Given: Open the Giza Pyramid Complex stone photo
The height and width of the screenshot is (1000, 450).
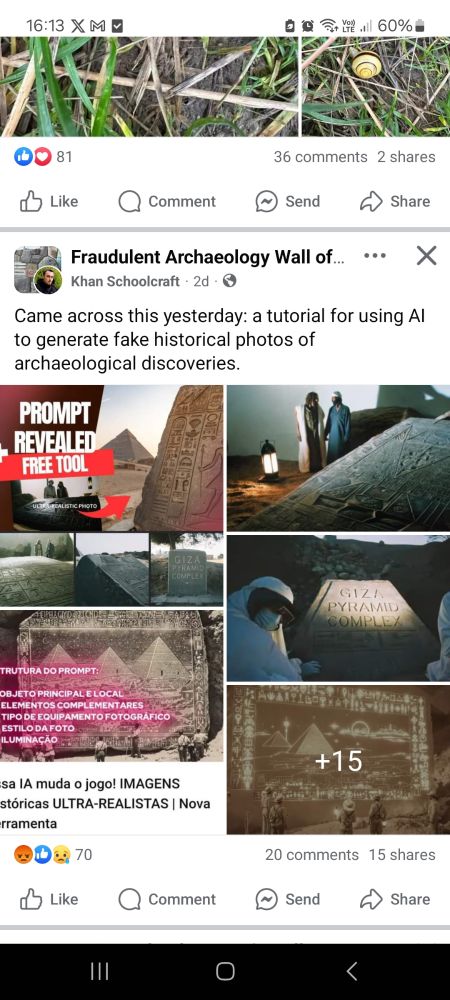Looking at the screenshot, I should coord(338,608).
